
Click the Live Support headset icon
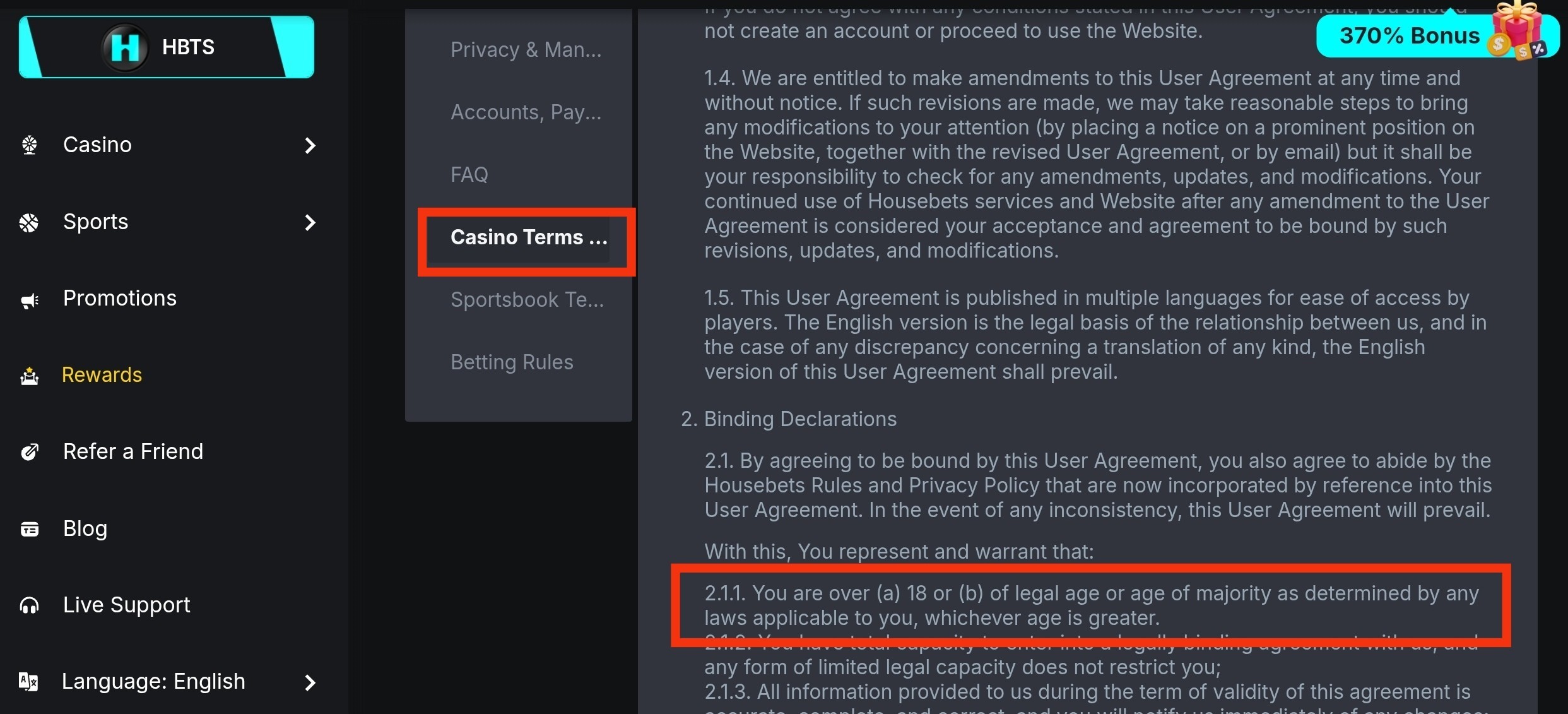[29, 605]
